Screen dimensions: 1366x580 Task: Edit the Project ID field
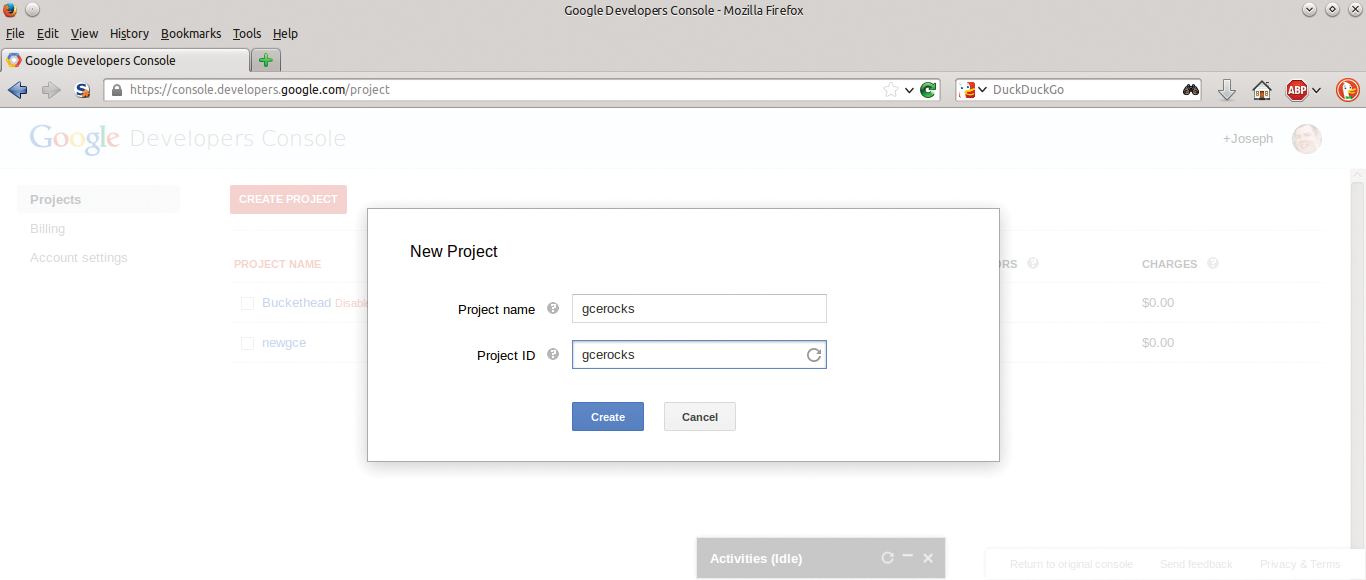click(x=699, y=355)
